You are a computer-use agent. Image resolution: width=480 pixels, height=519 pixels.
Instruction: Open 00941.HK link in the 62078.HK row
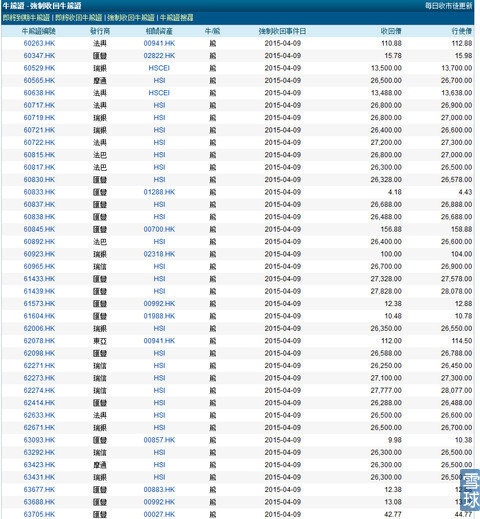pos(159,341)
